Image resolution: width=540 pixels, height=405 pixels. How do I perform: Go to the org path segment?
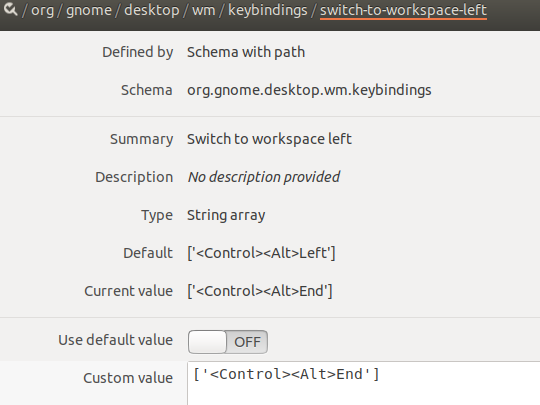[42, 10]
